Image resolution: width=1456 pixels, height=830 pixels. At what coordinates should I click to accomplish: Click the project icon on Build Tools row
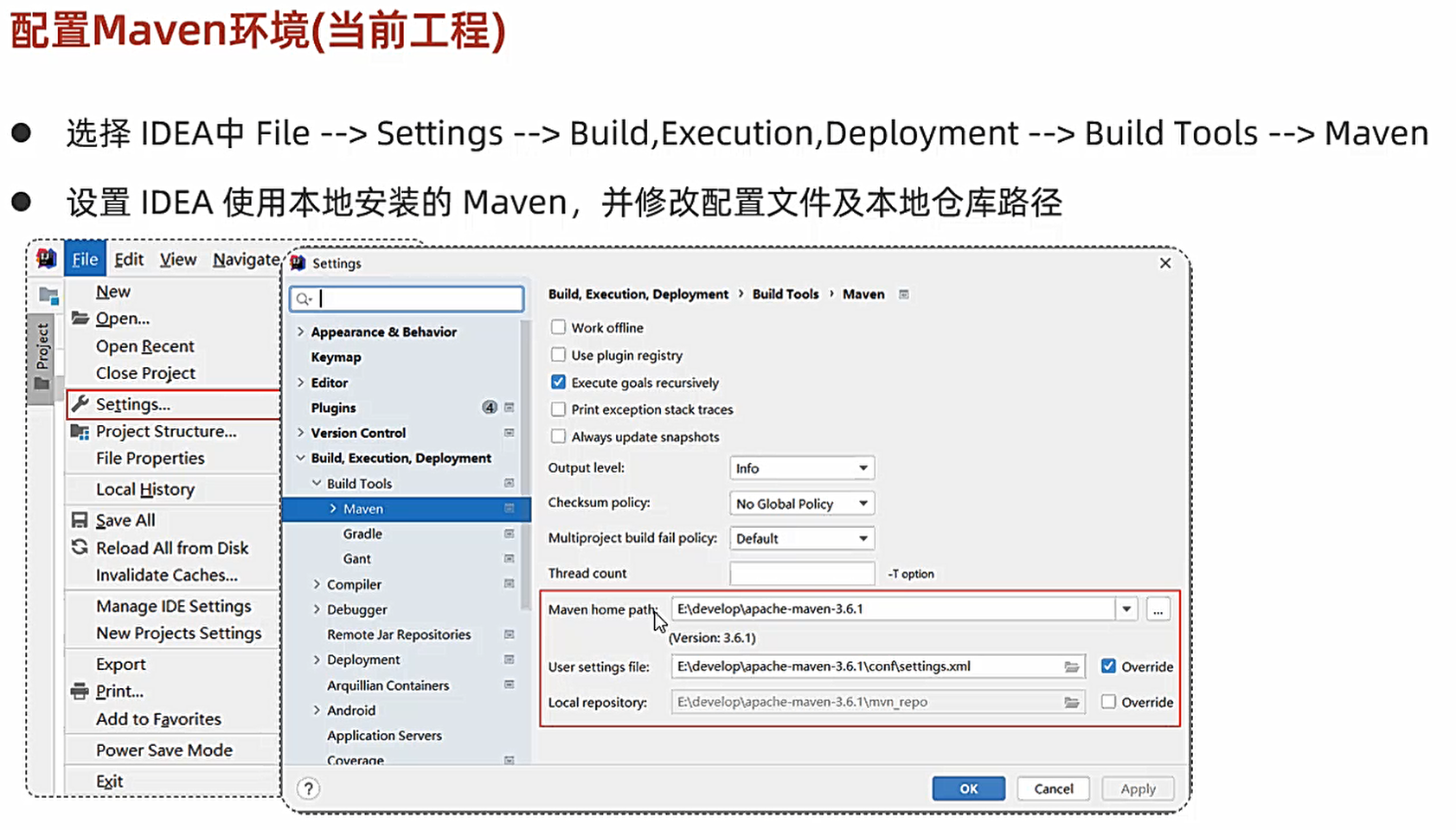point(509,483)
